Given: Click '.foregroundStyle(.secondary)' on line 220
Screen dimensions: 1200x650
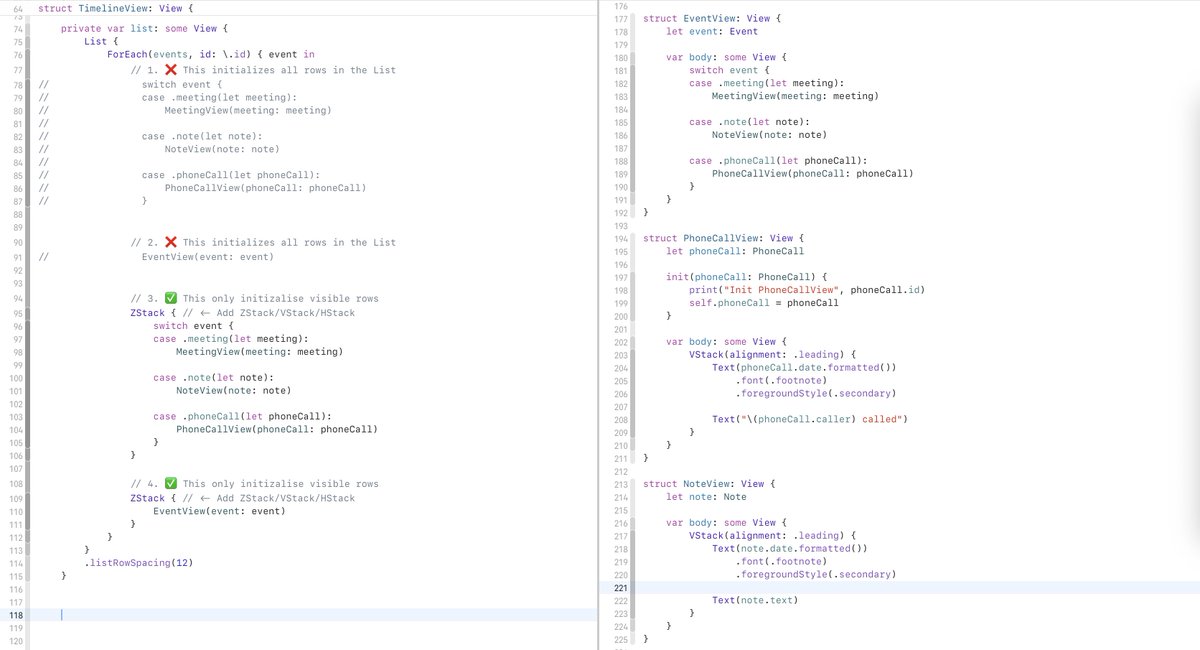Looking at the screenshot, I should (816, 575).
